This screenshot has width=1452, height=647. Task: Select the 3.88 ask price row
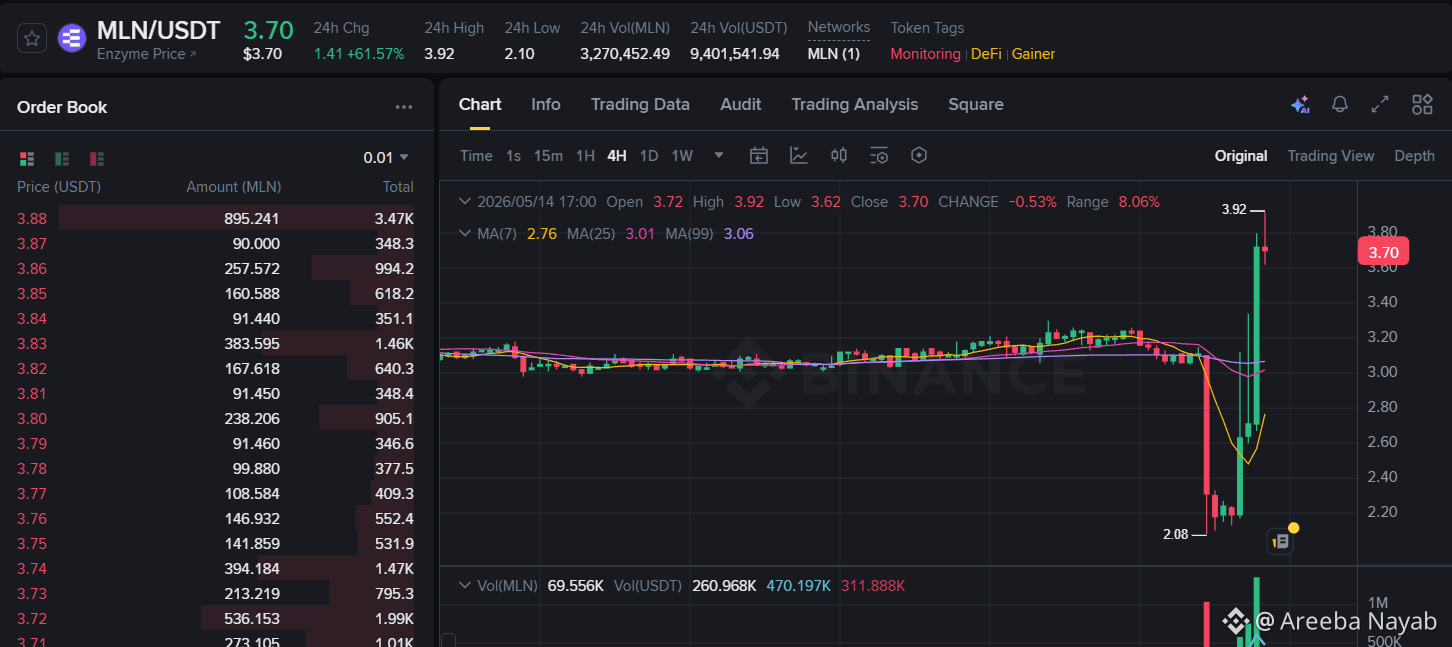(x=215, y=218)
